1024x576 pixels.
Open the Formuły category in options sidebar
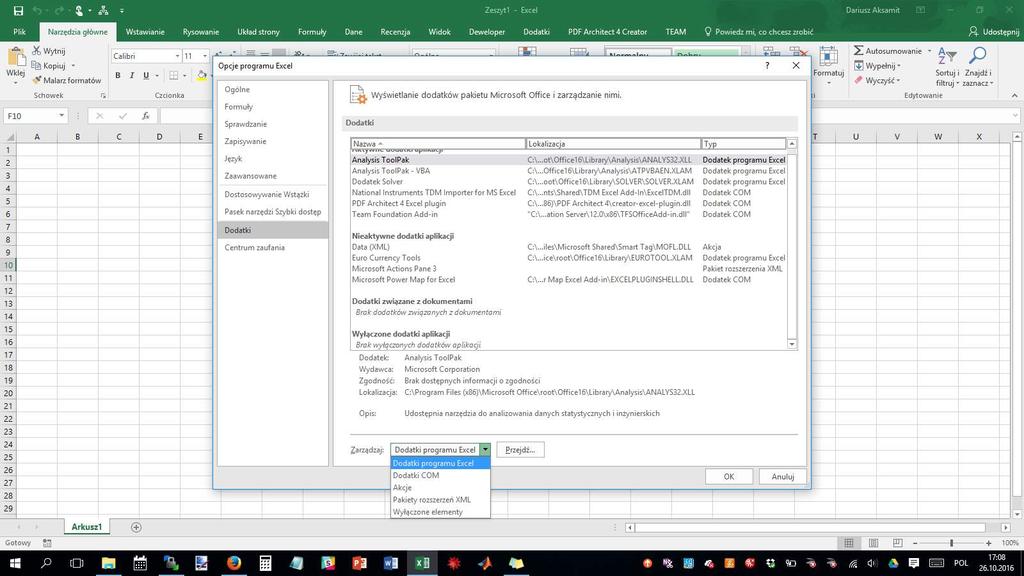click(x=272, y=106)
